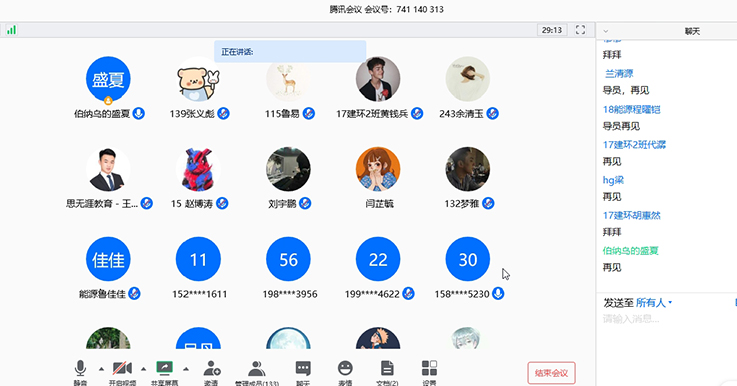Select avatar of 132梦雅
737x386 pixels.
point(468,169)
